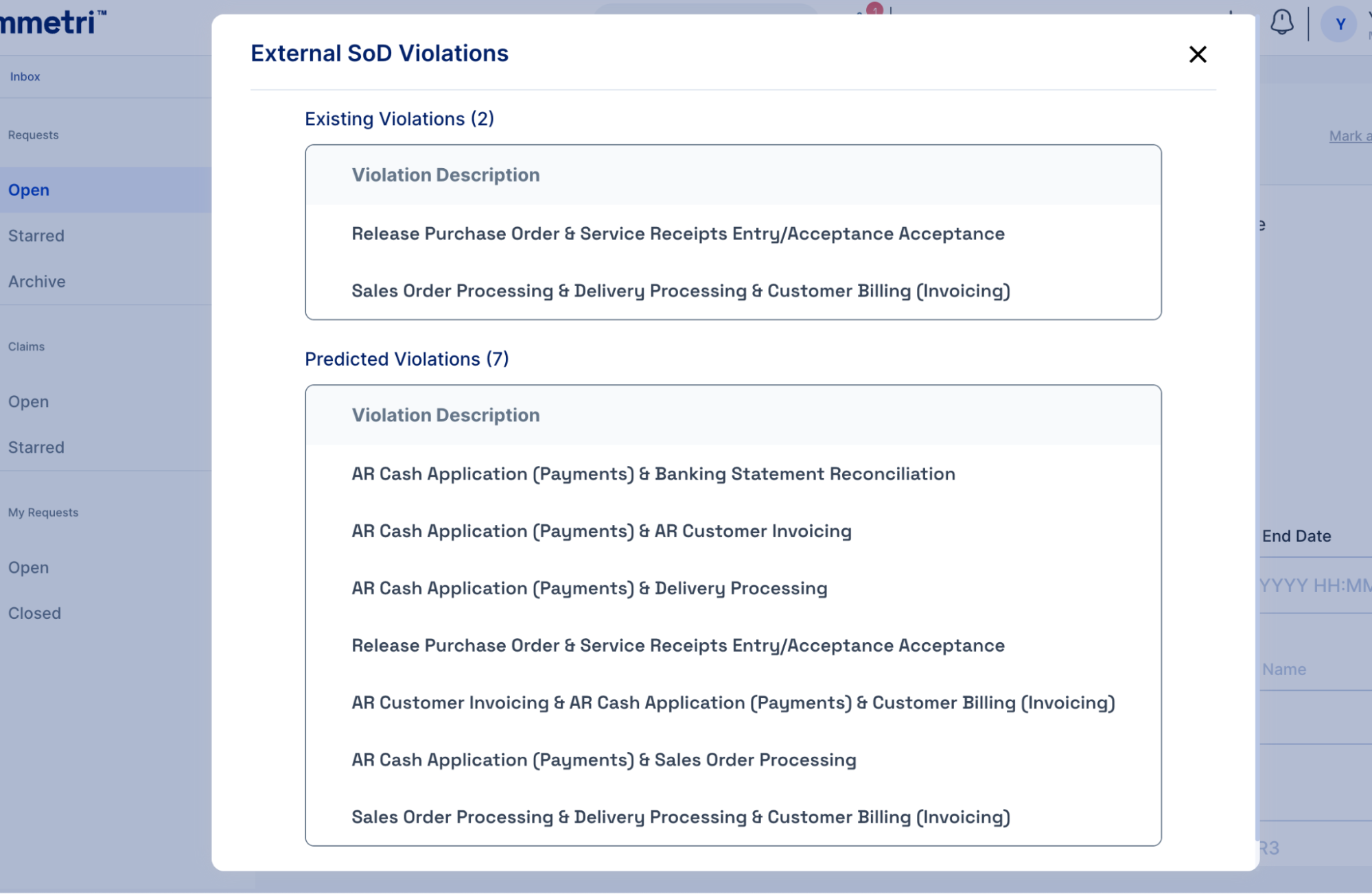Select AR Cash Application & AR Customer Invoicing row
This screenshot has height=894, width=1372.
(601, 531)
